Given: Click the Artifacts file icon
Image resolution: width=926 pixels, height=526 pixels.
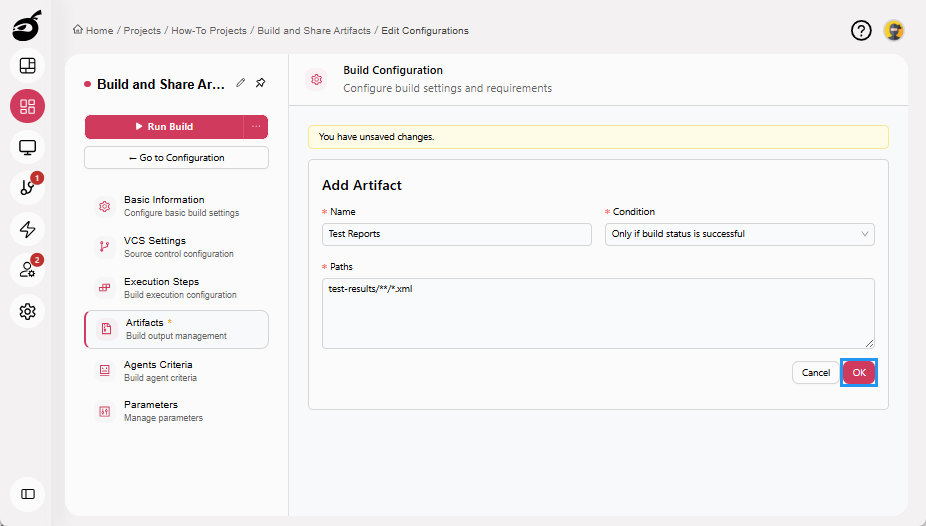Looking at the screenshot, I should pyautogui.click(x=106, y=329).
